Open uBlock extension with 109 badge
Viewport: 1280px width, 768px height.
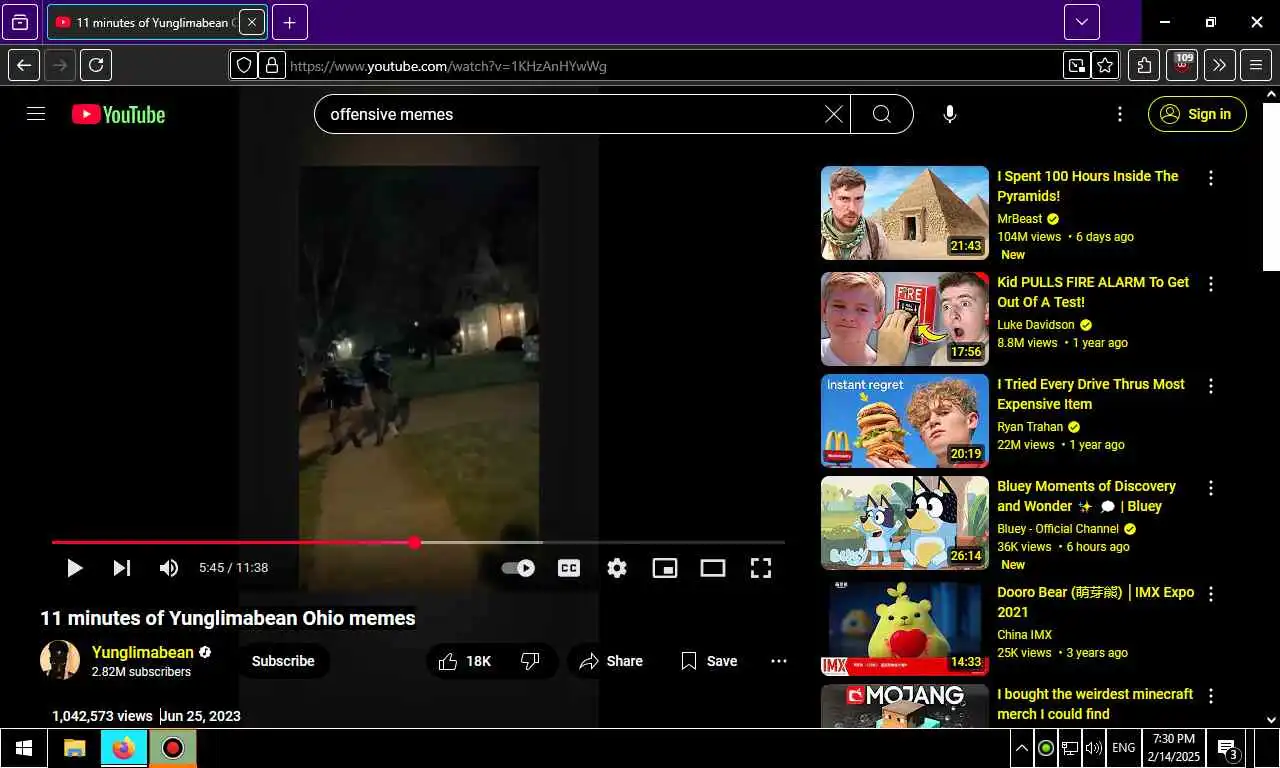pyautogui.click(x=1182, y=66)
